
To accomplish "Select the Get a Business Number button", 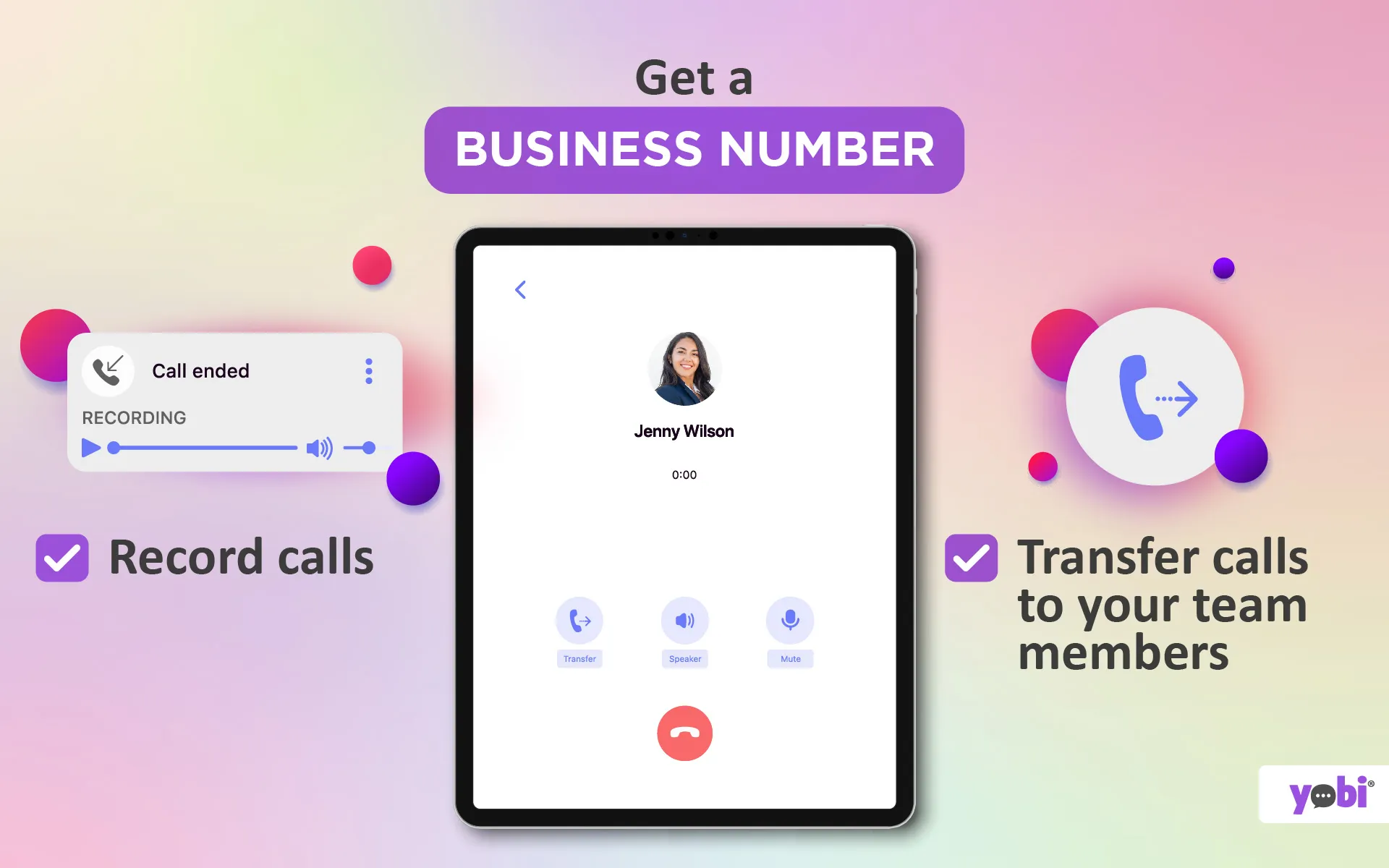I will click(x=693, y=148).
